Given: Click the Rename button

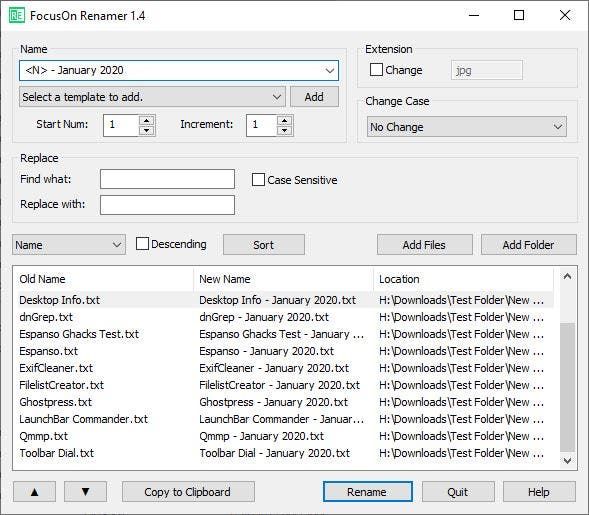Looking at the screenshot, I should [367, 492].
